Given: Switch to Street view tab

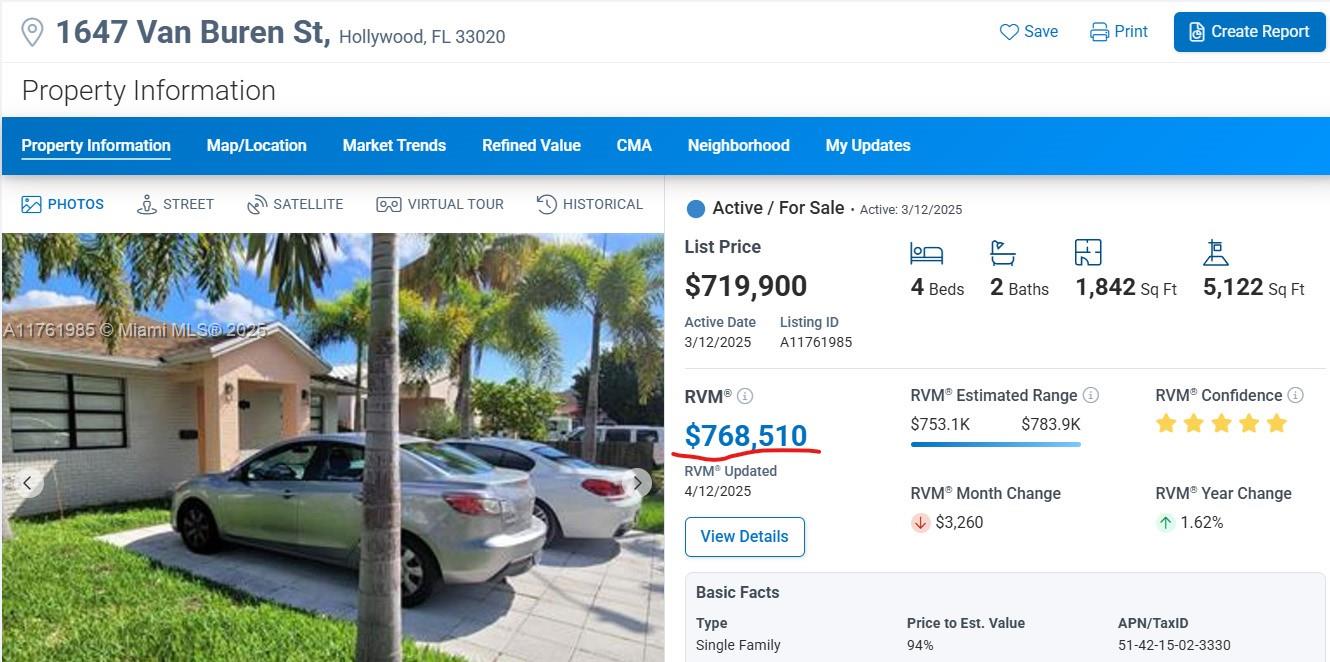Looking at the screenshot, I should [x=176, y=204].
